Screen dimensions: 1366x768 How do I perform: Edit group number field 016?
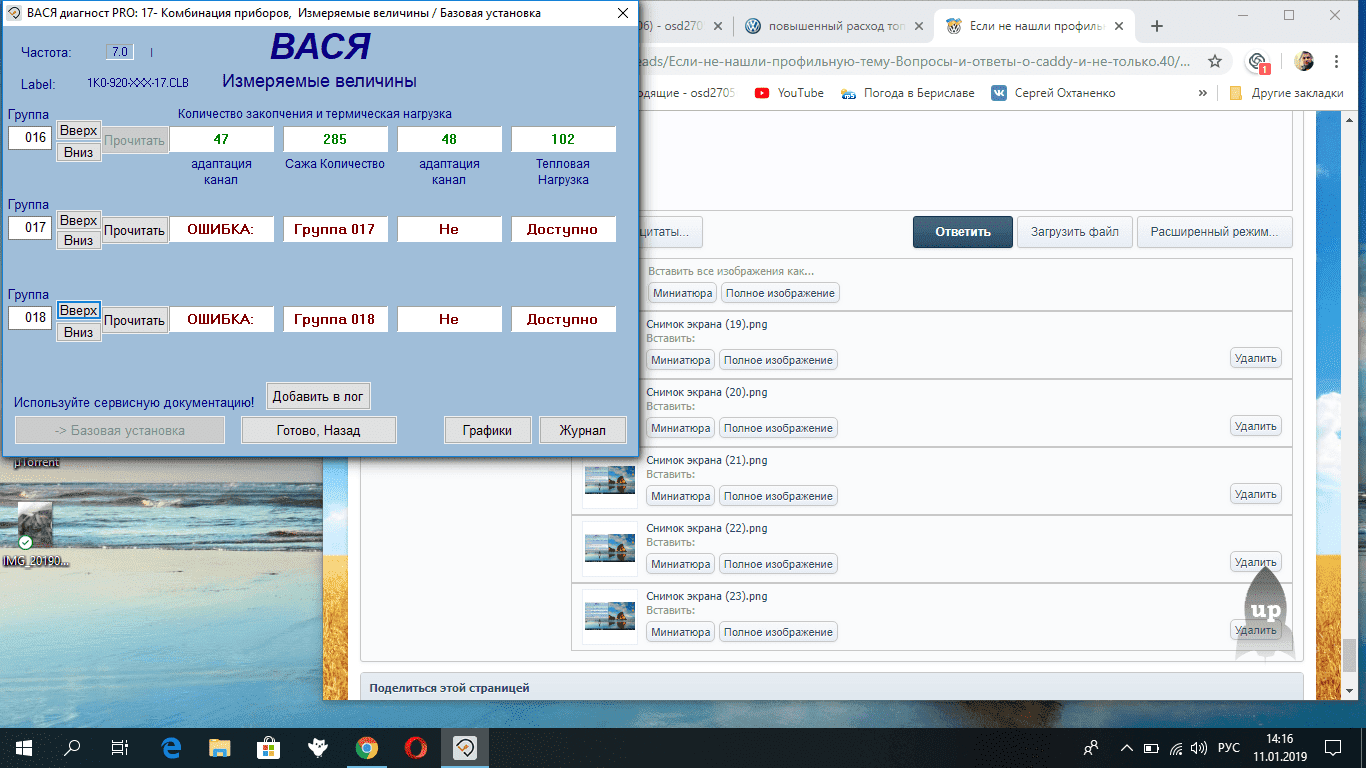pos(30,137)
